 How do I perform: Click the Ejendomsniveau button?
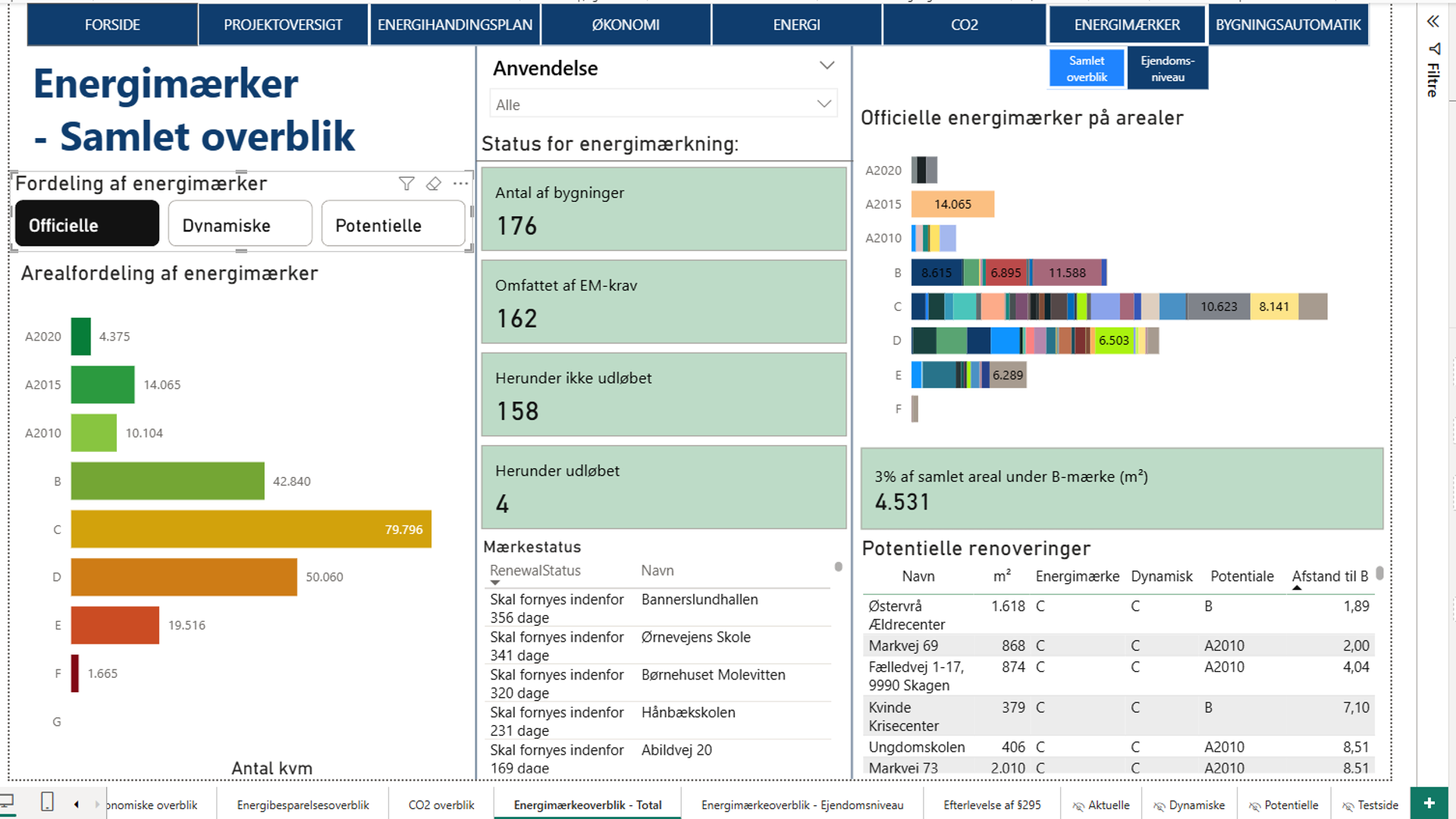pos(1167,68)
